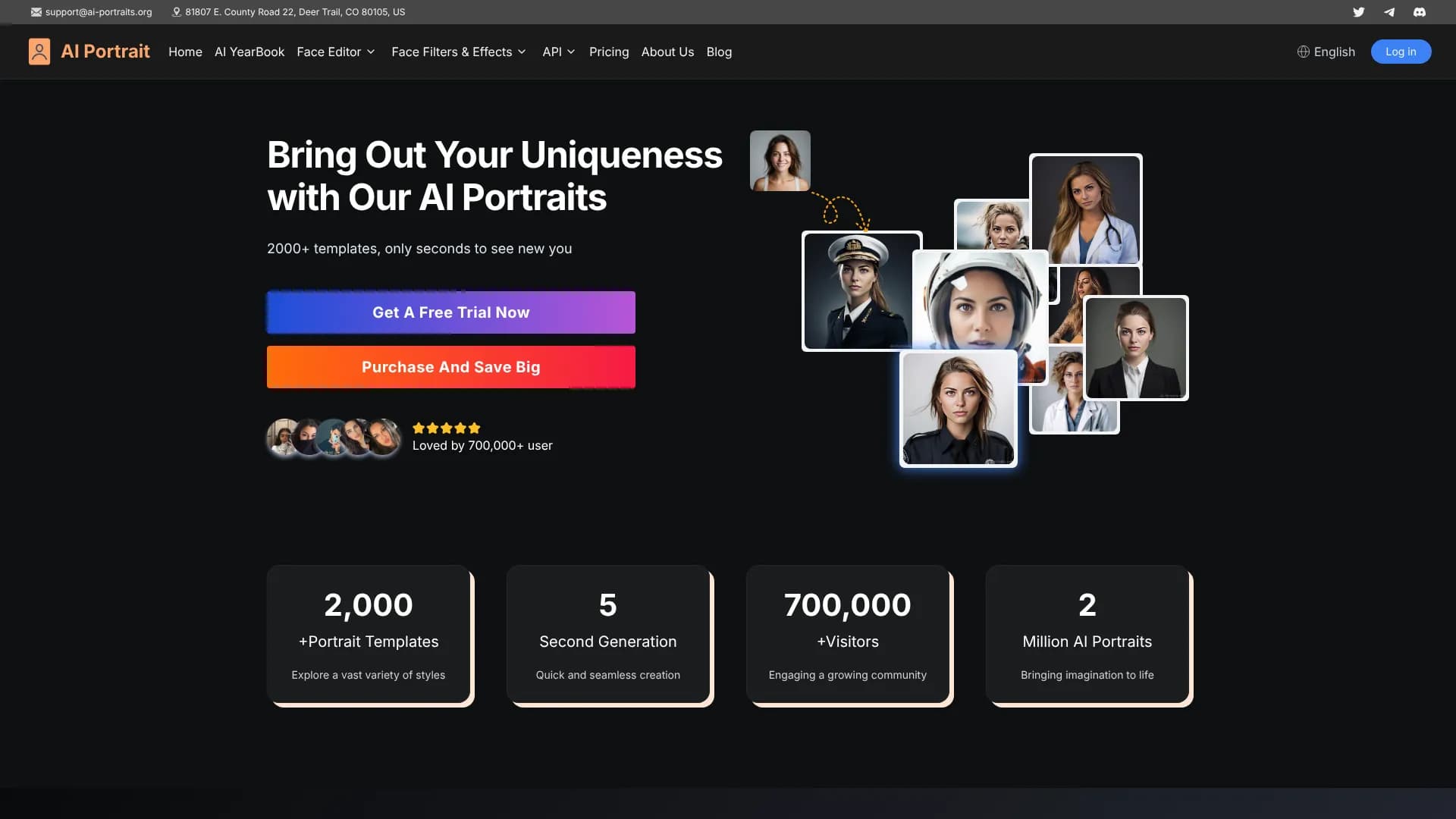Go to the Pricing page
This screenshot has height=819, width=1456.
point(609,52)
